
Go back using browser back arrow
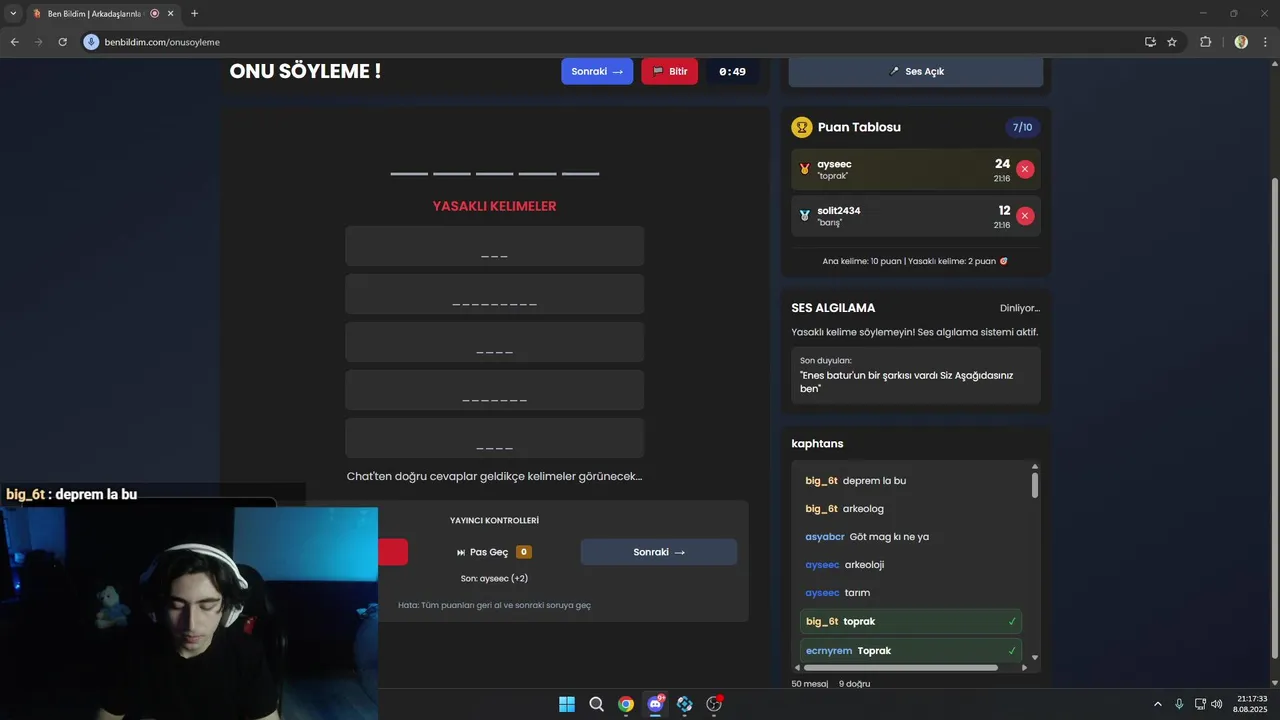[x=14, y=42]
